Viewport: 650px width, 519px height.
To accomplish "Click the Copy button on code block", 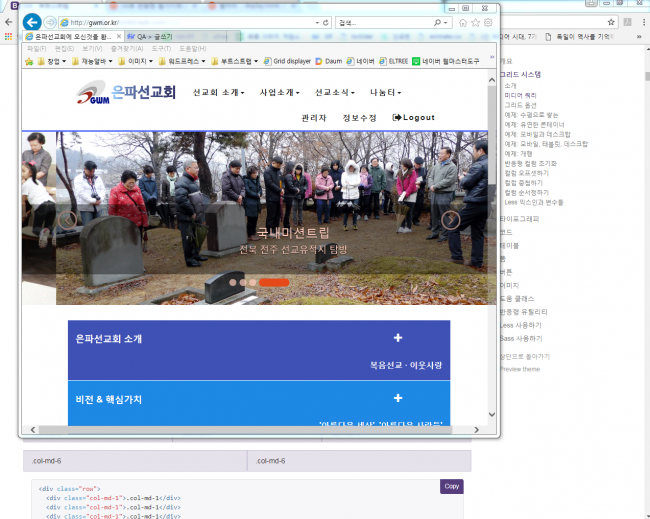I will click(x=452, y=486).
